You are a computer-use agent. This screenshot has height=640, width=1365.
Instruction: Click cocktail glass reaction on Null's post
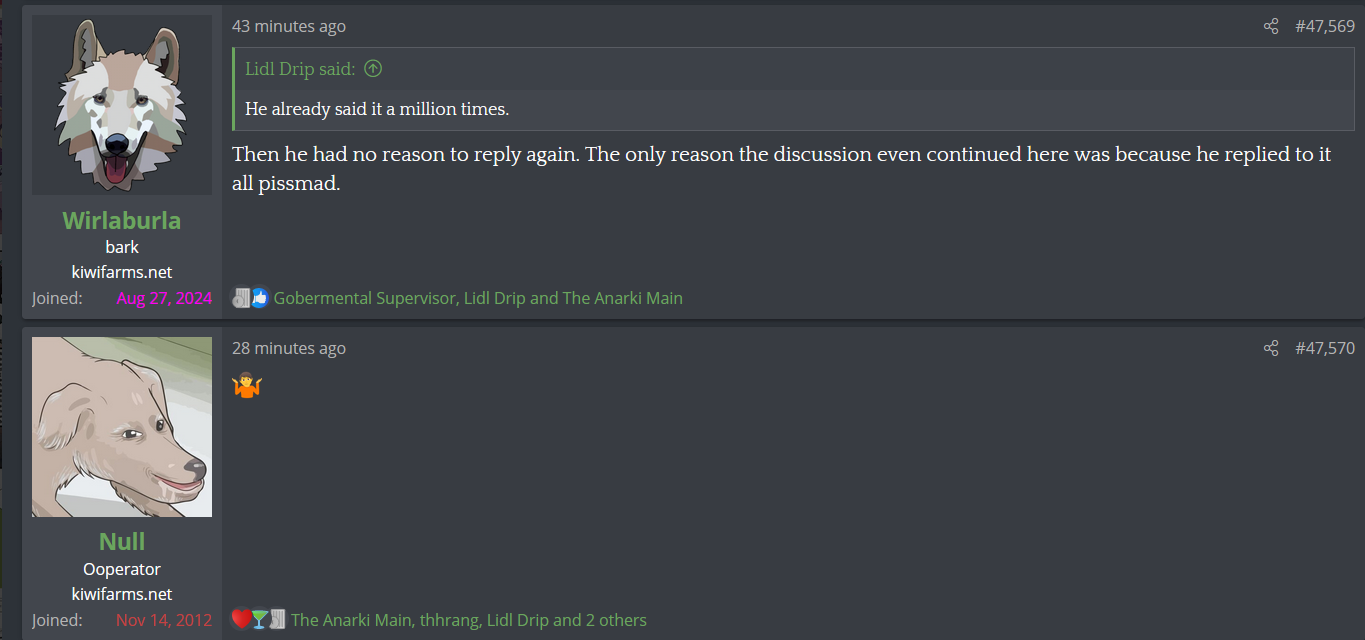259,619
